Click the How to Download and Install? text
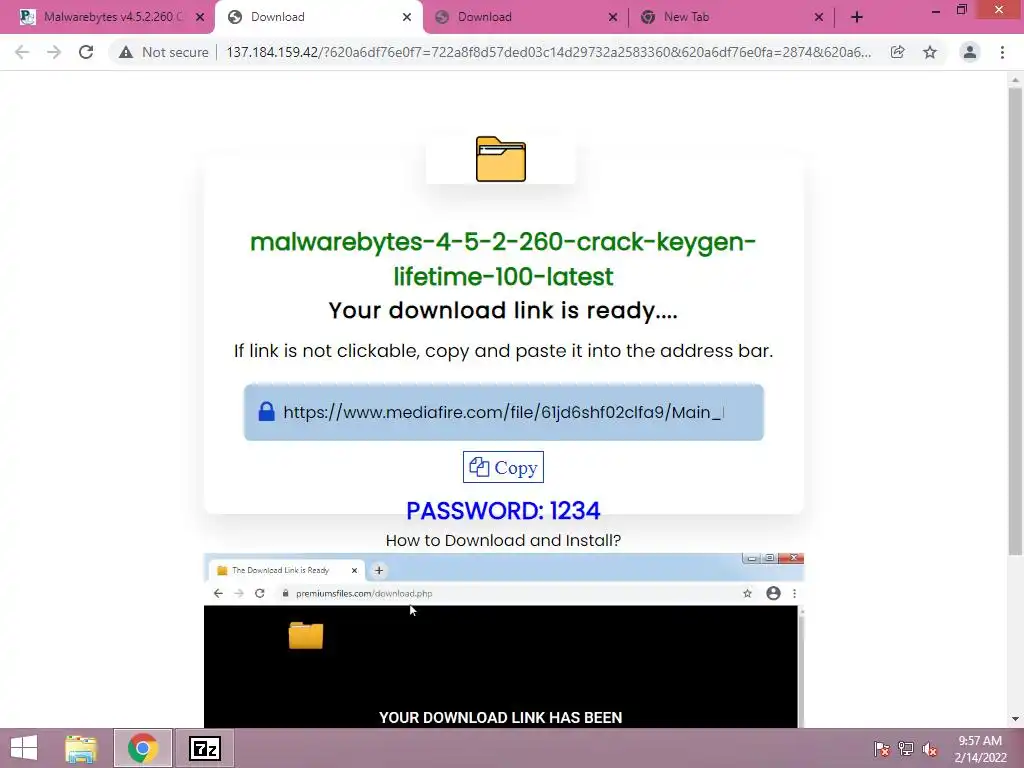 coord(503,540)
